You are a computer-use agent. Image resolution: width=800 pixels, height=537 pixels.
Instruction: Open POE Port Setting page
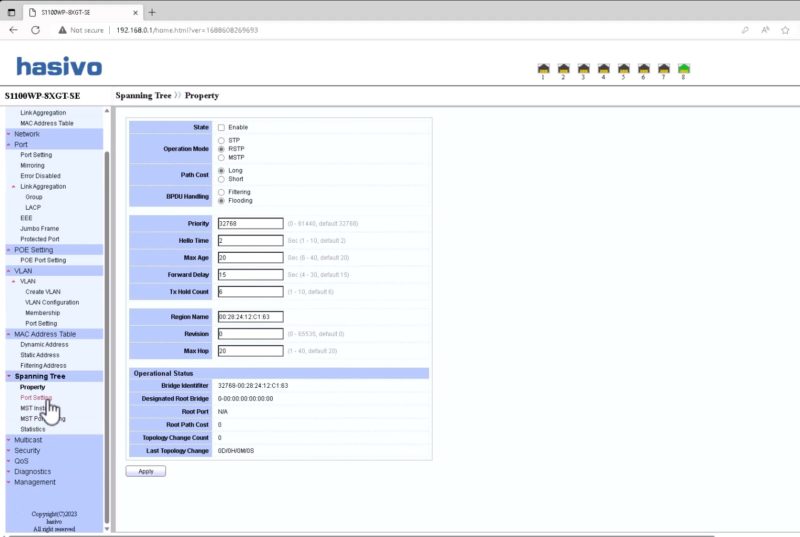click(x=43, y=260)
